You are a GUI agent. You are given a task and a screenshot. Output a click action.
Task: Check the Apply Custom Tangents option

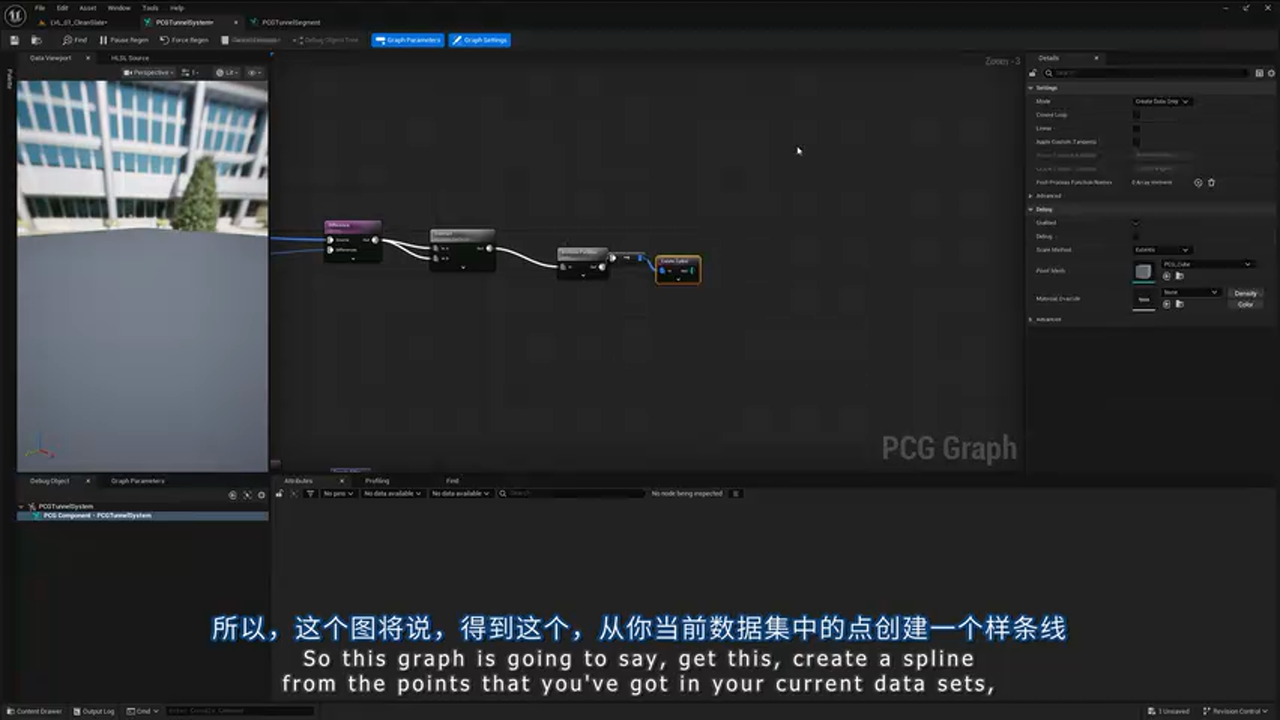1136,142
